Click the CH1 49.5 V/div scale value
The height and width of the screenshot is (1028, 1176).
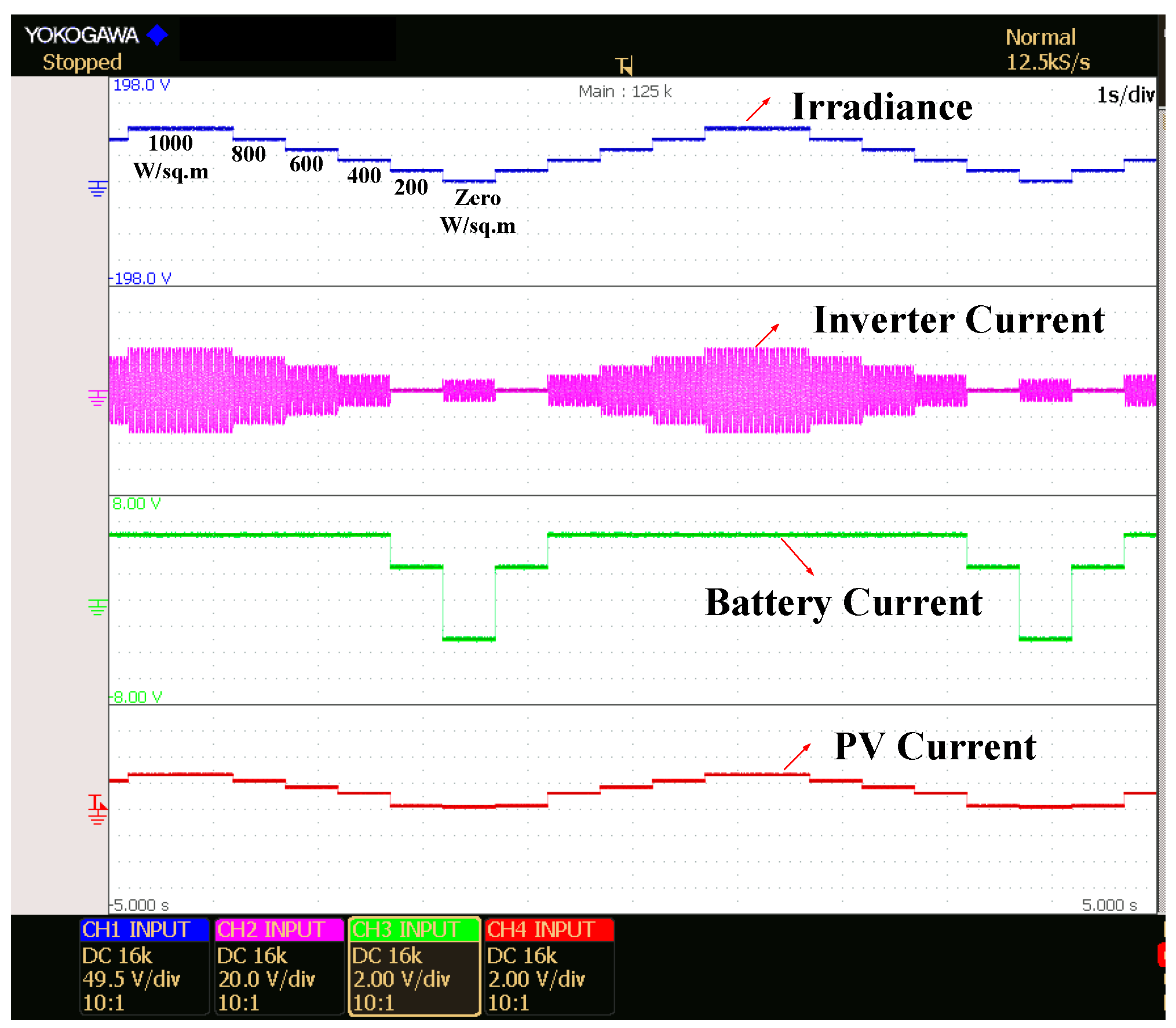131,979
